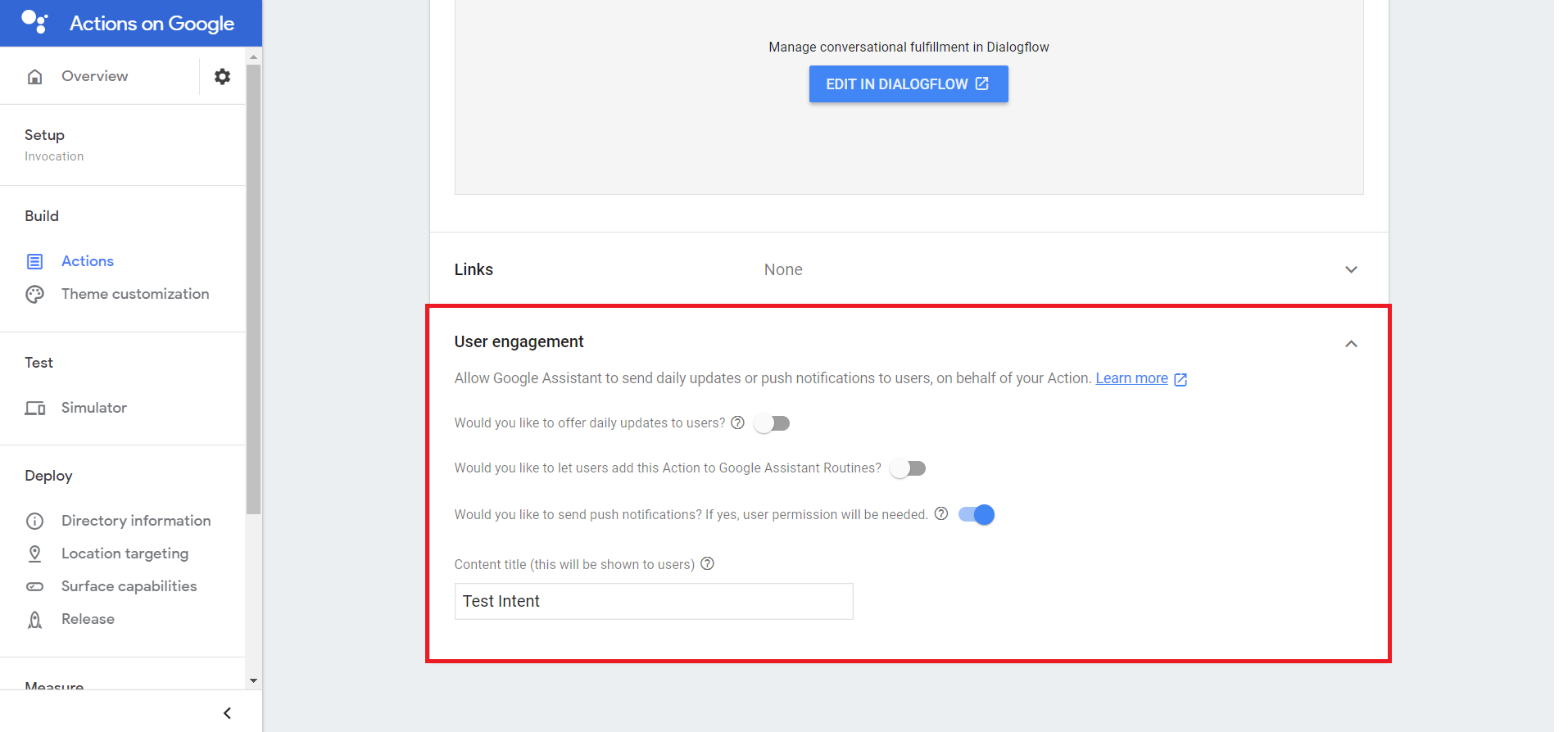Click the Theme customization palette icon

click(x=34, y=294)
